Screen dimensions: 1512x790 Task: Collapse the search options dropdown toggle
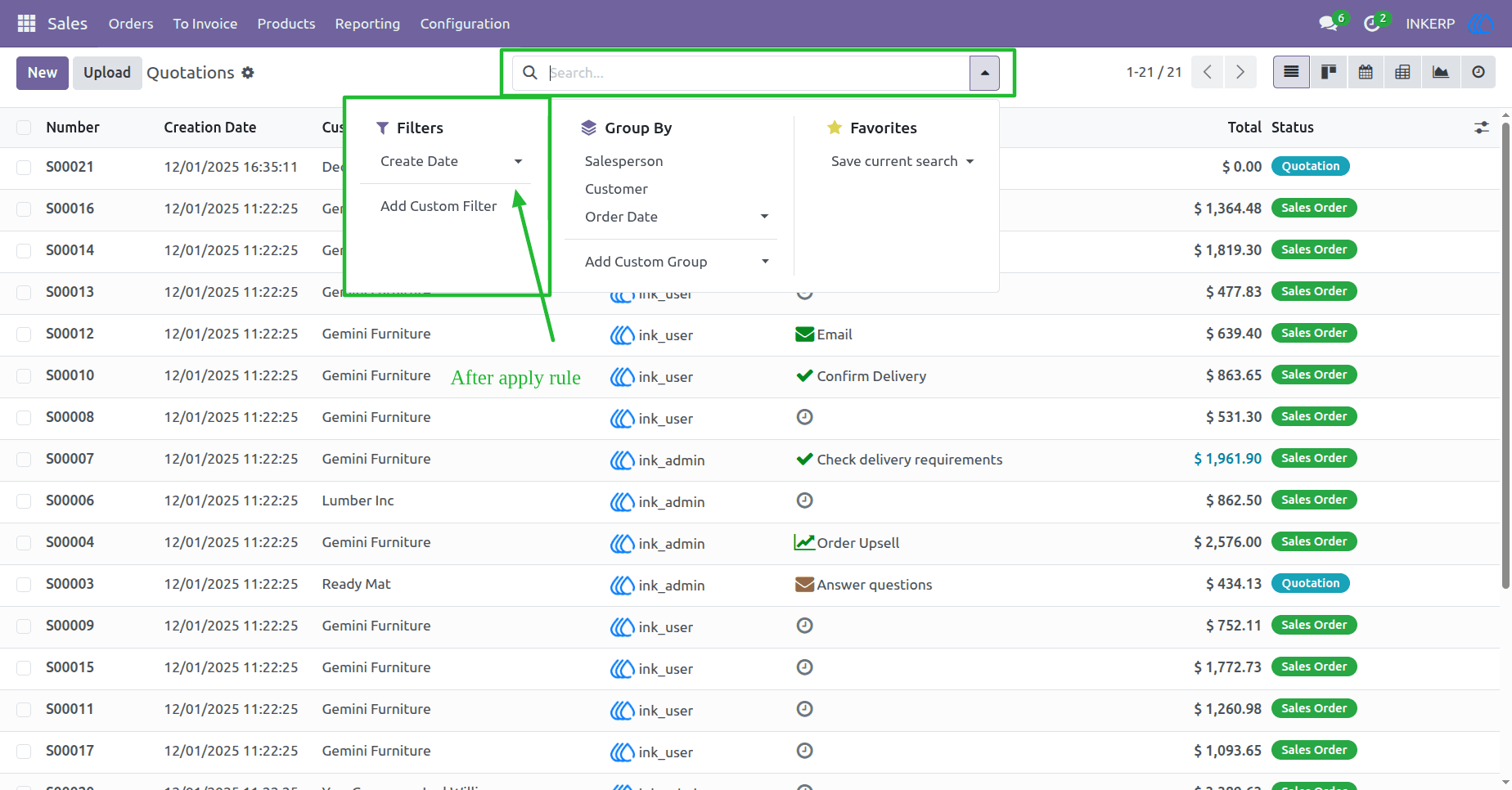984,73
